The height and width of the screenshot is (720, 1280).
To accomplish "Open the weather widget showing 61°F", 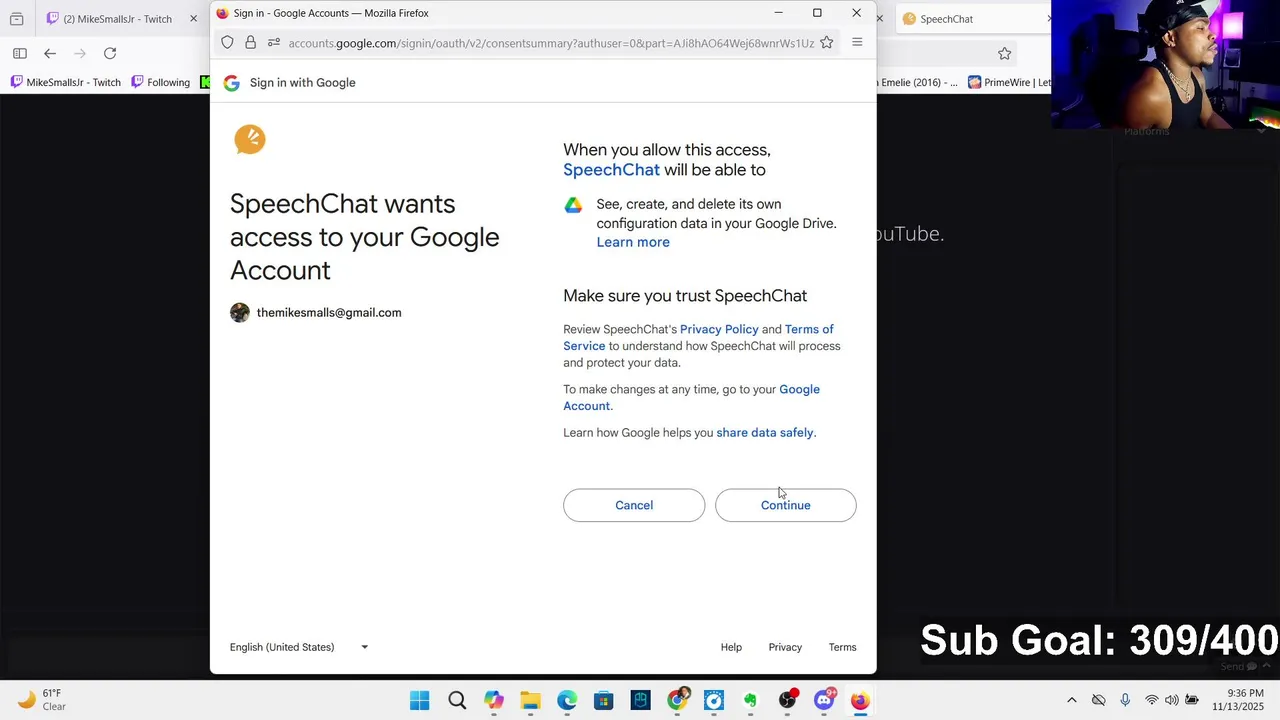I will [41, 700].
